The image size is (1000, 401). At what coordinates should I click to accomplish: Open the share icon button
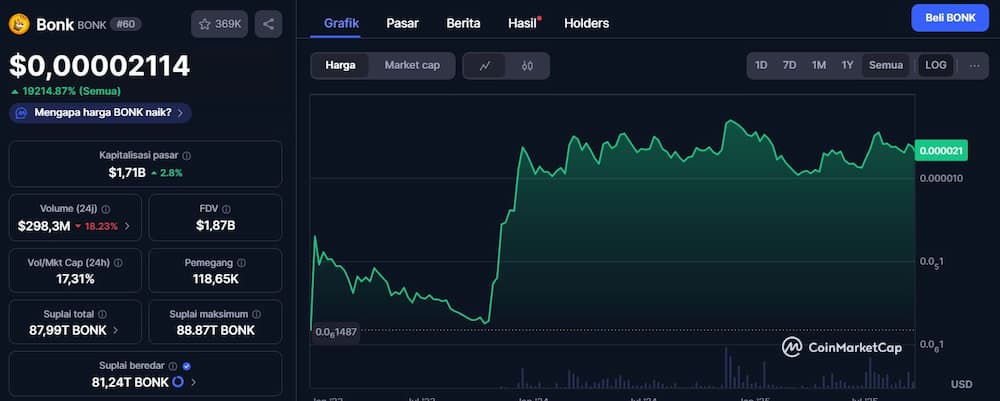pos(268,24)
